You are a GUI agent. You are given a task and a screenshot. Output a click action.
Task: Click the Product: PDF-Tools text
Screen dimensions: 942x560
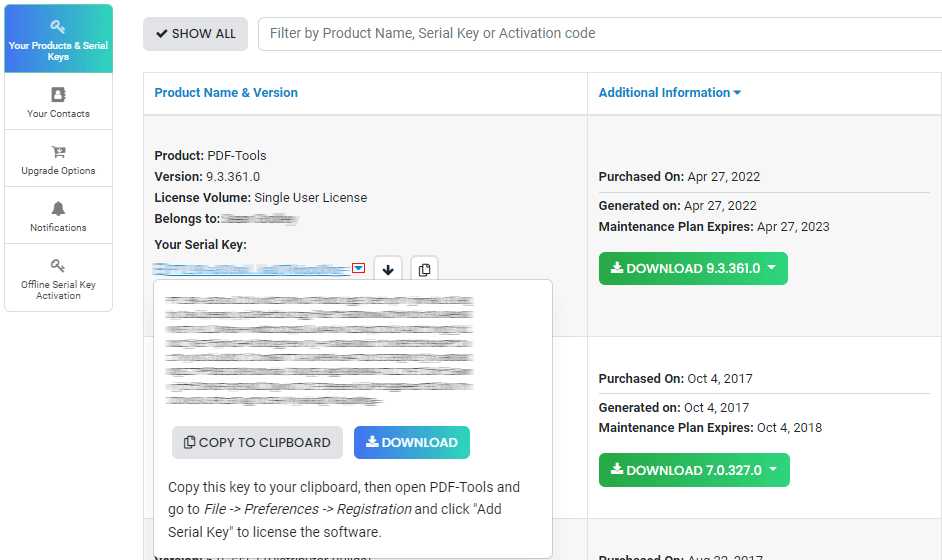point(210,156)
